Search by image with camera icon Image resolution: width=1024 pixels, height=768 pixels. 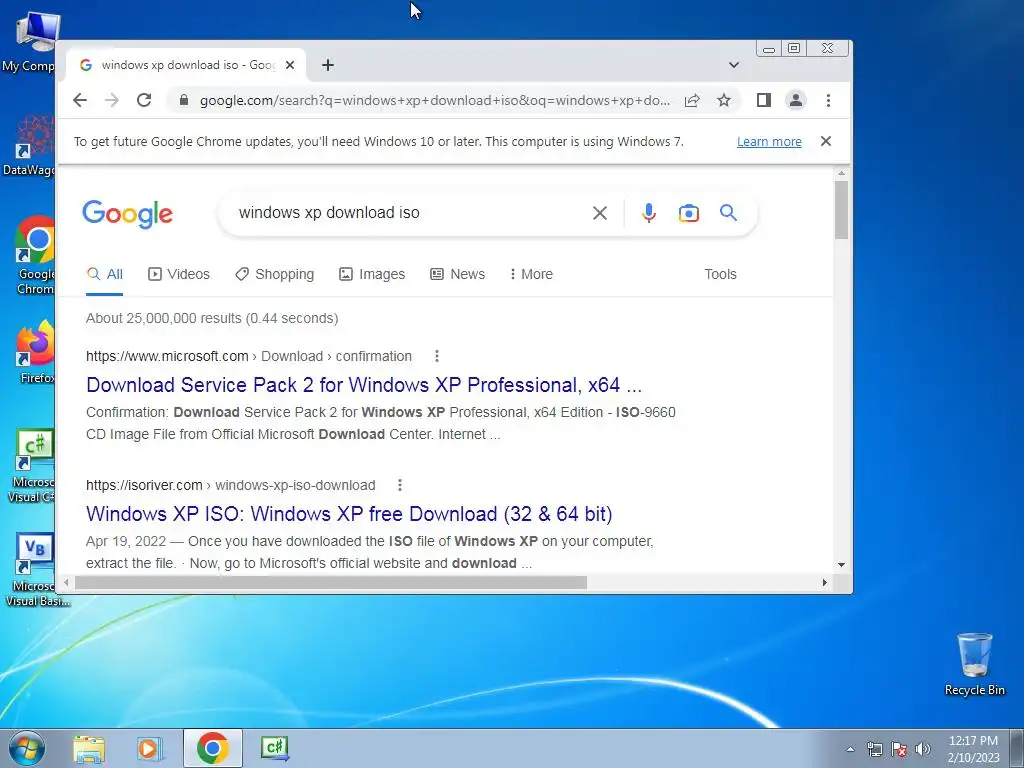point(688,213)
